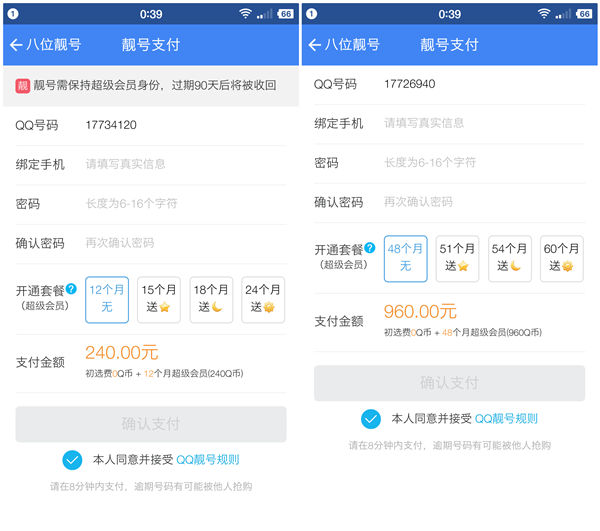The image size is (600, 531).
Task: Tap 八位靓号 back label on left screen
Action: pyautogui.click(x=54, y=45)
